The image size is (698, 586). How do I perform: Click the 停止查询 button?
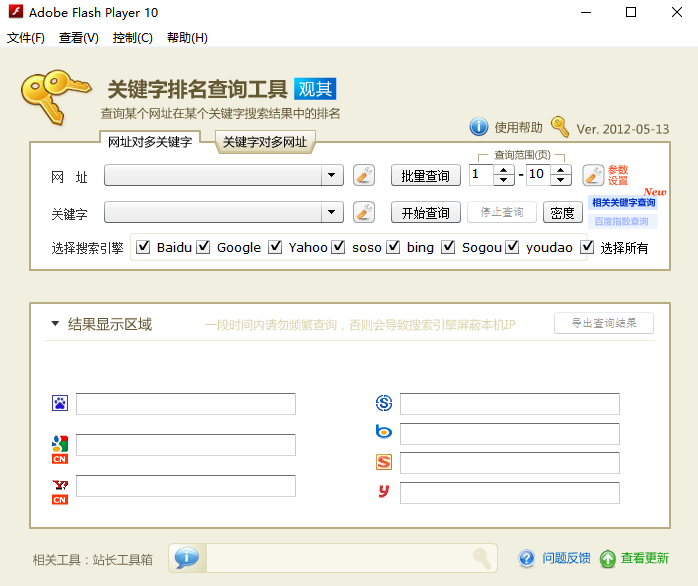coord(502,212)
